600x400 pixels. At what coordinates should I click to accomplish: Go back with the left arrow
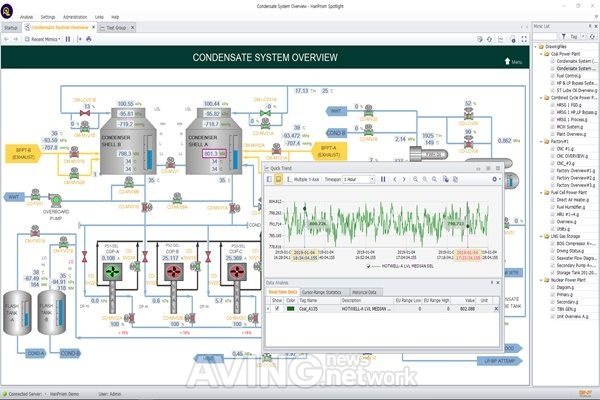click(x=6, y=39)
